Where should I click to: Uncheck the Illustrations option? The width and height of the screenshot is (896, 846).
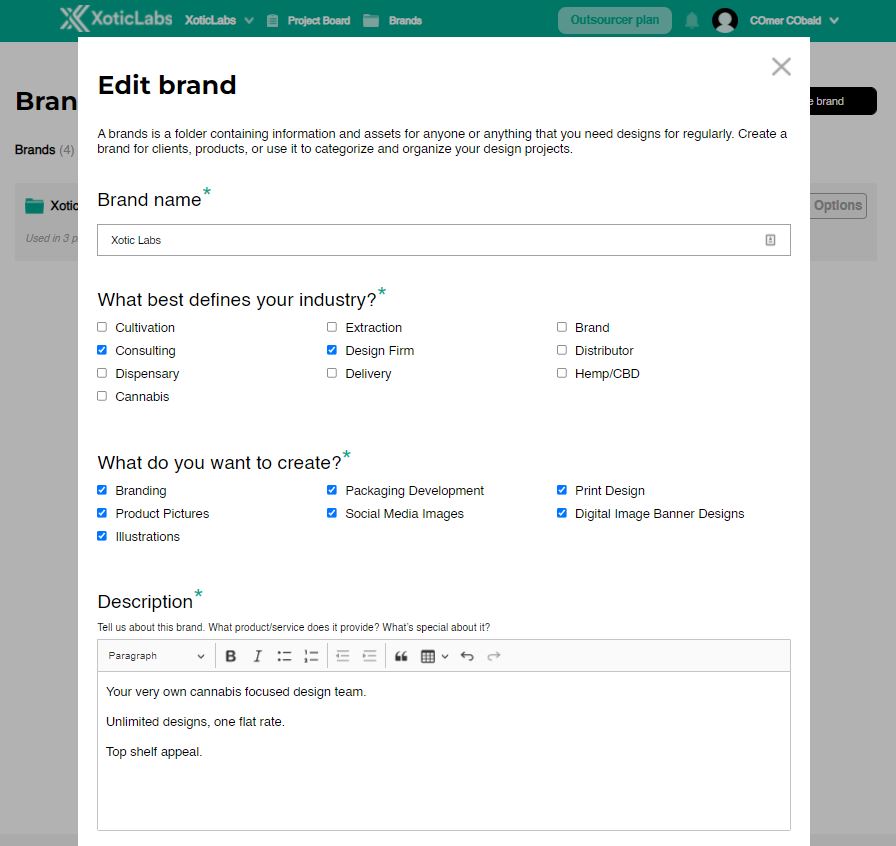point(102,536)
